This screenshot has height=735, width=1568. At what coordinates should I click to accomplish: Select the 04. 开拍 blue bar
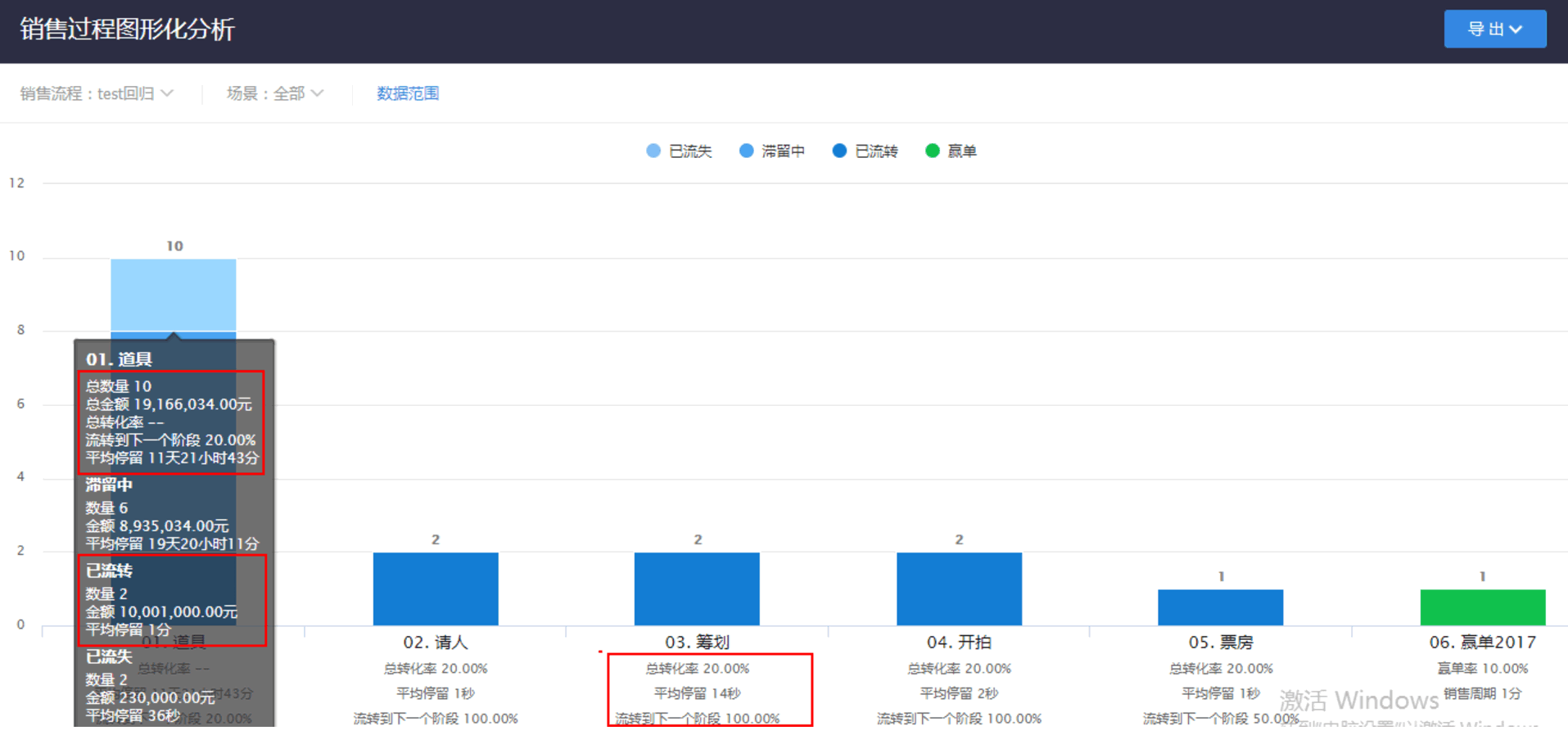click(x=959, y=588)
